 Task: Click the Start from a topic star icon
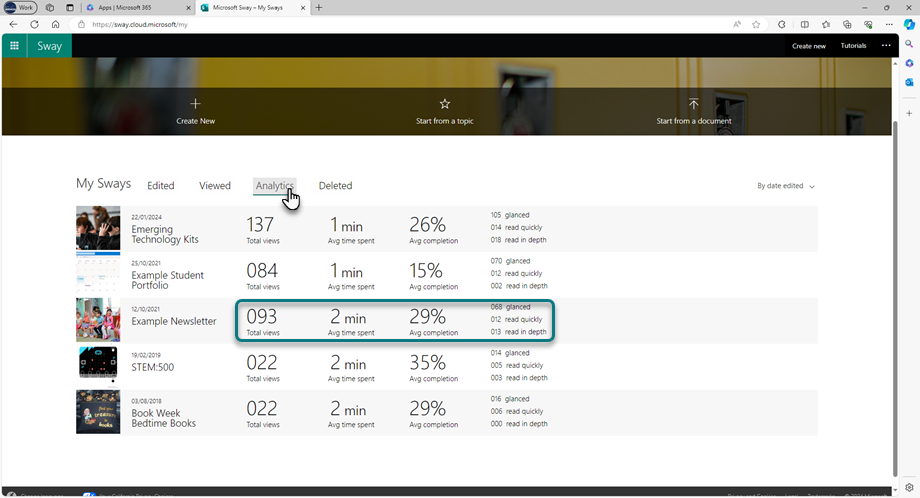[445, 104]
